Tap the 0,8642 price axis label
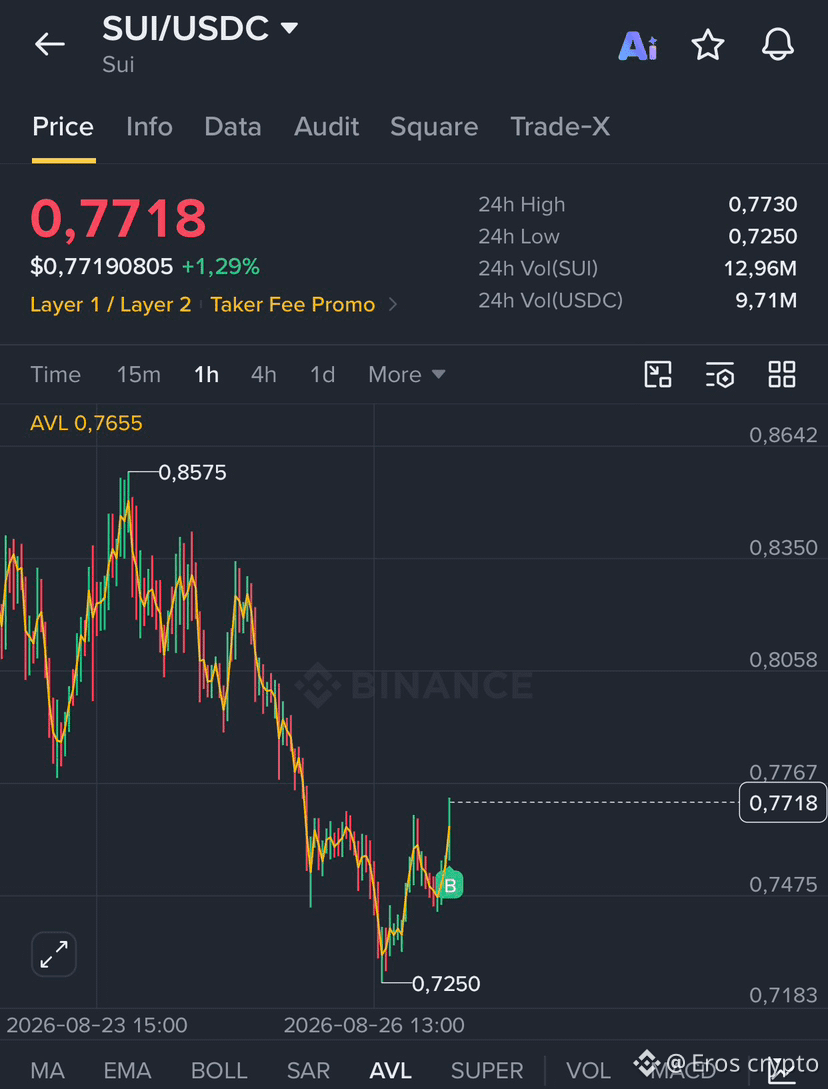This screenshot has height=1089, width=828. pyautogui.click(x=784, y=435)
